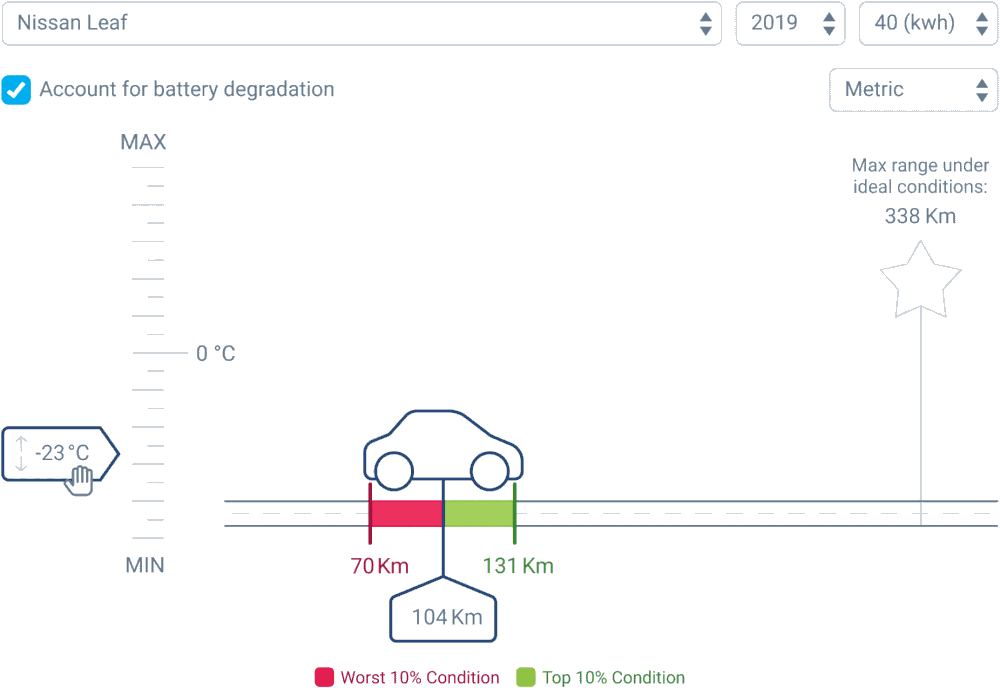The width and height of the screenshot is (1000, 688).
Task: Click the checkmark in the blue checkbox
Action: pos(16,90)
